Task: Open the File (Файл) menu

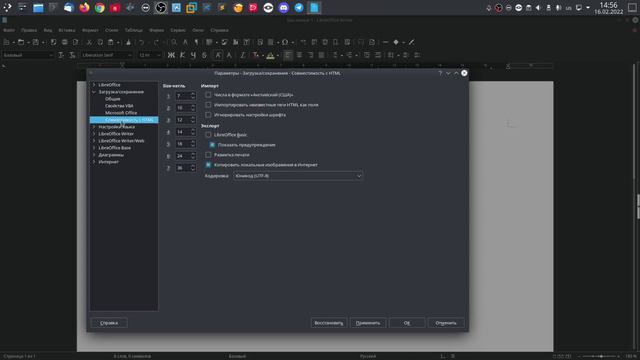Action: click(x=9, y=30)
